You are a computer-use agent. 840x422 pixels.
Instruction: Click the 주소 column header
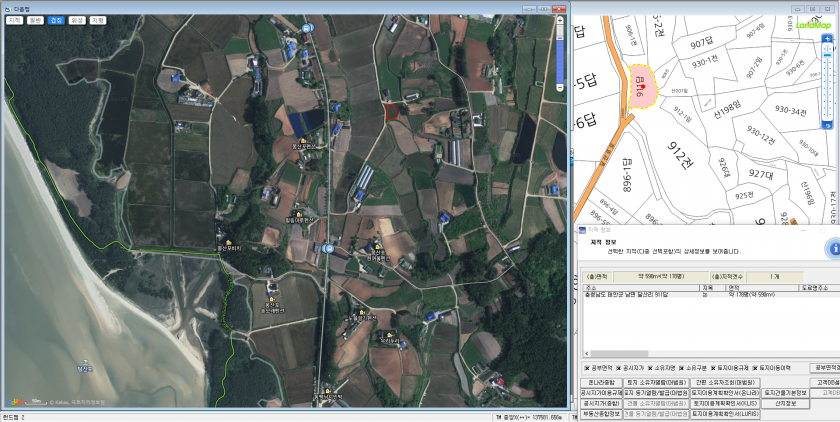pos(640,288)
